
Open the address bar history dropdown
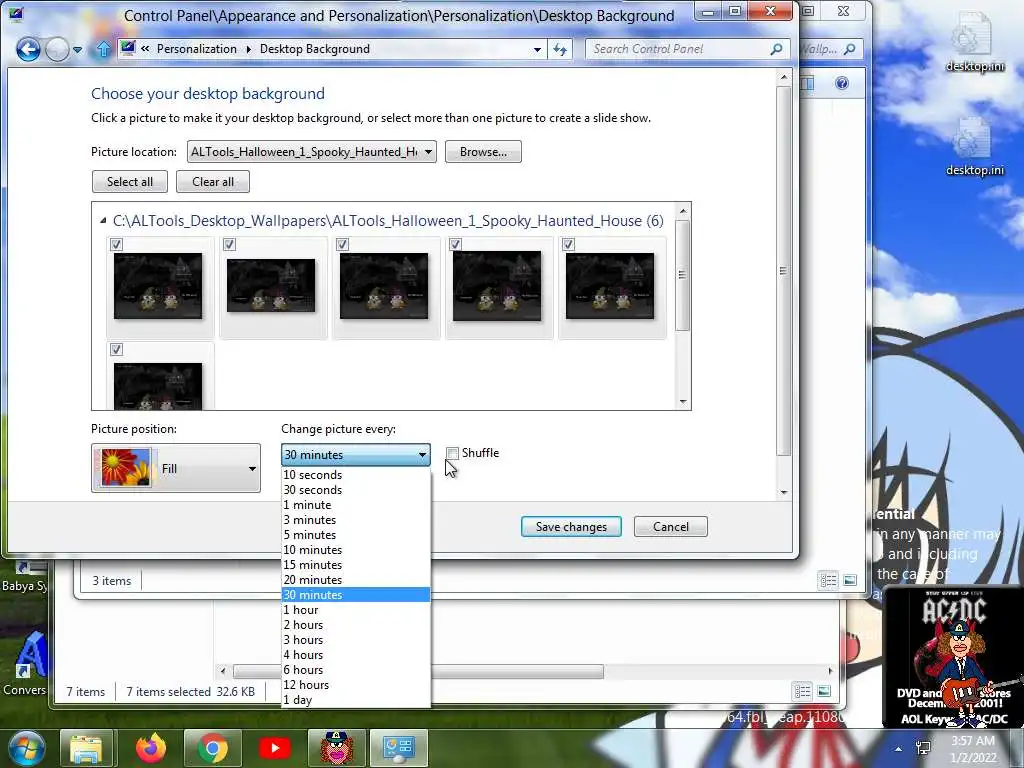click(537, 50)
